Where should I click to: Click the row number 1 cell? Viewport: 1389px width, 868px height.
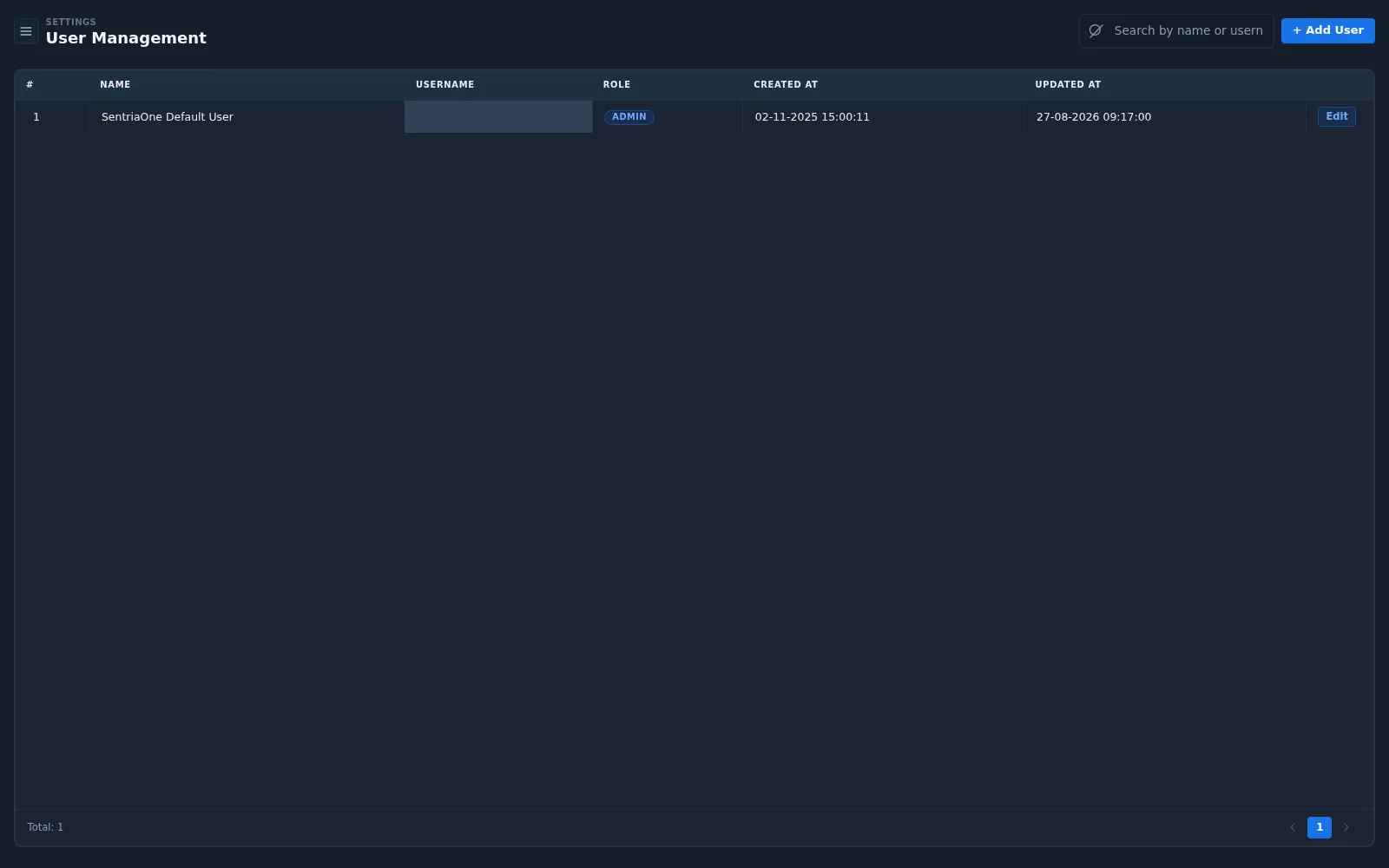tap(52, 116)
